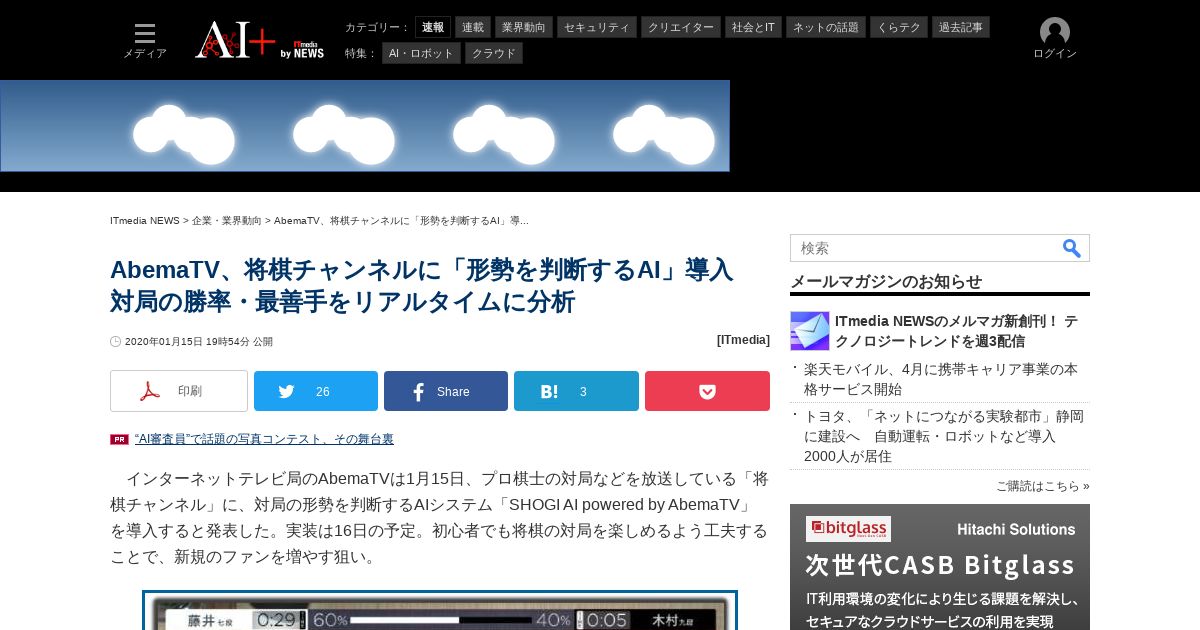
Task: Focus the 検索 search field
Action: [x=924, y=248]
